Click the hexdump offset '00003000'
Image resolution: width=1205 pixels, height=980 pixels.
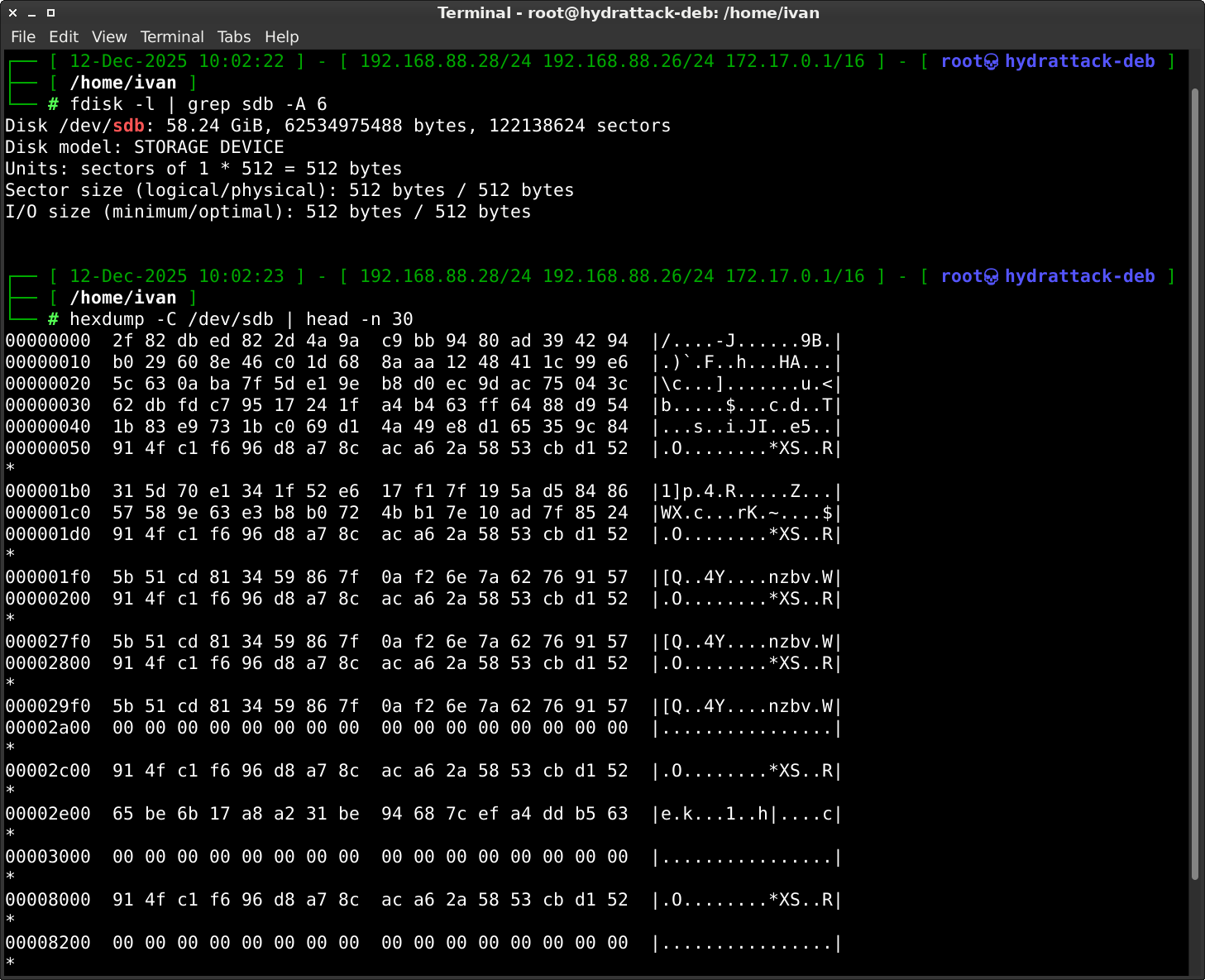[x=48, y=857]
